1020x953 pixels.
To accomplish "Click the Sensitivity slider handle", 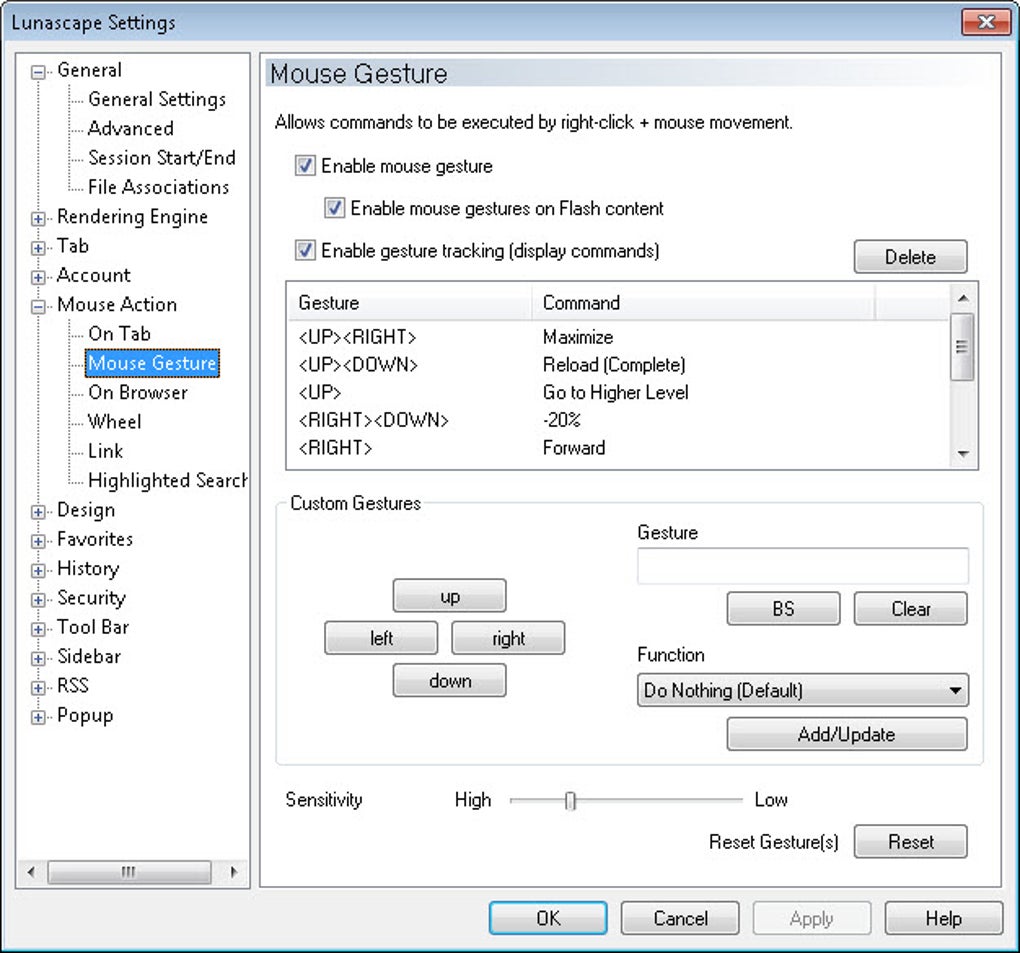I will [x=570, y=801].
